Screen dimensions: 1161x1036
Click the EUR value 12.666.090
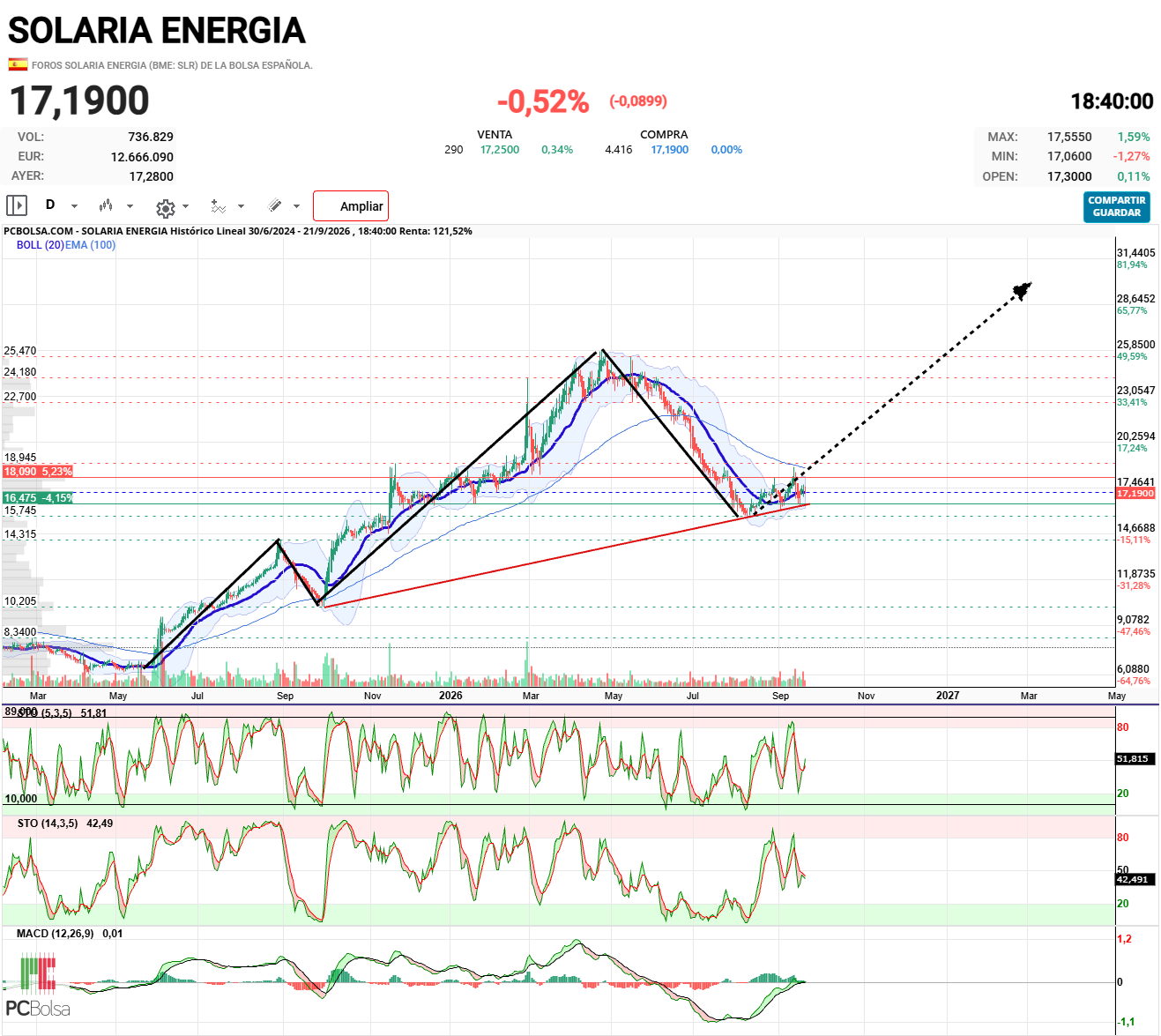pyautogui.click(x=142, y=157)
